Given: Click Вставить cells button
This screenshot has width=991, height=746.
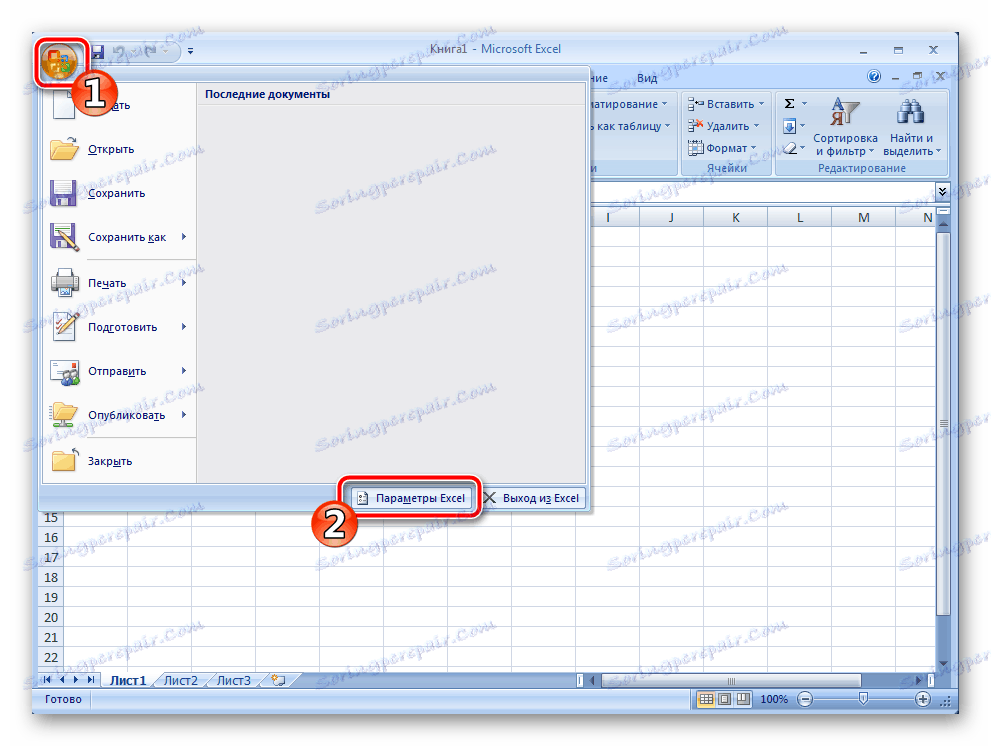Looking at the screenshot, I should [722, 104].
